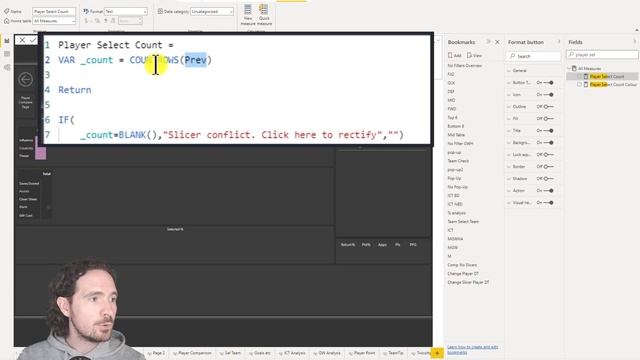Select the Change Player DT bookmark

463,273
